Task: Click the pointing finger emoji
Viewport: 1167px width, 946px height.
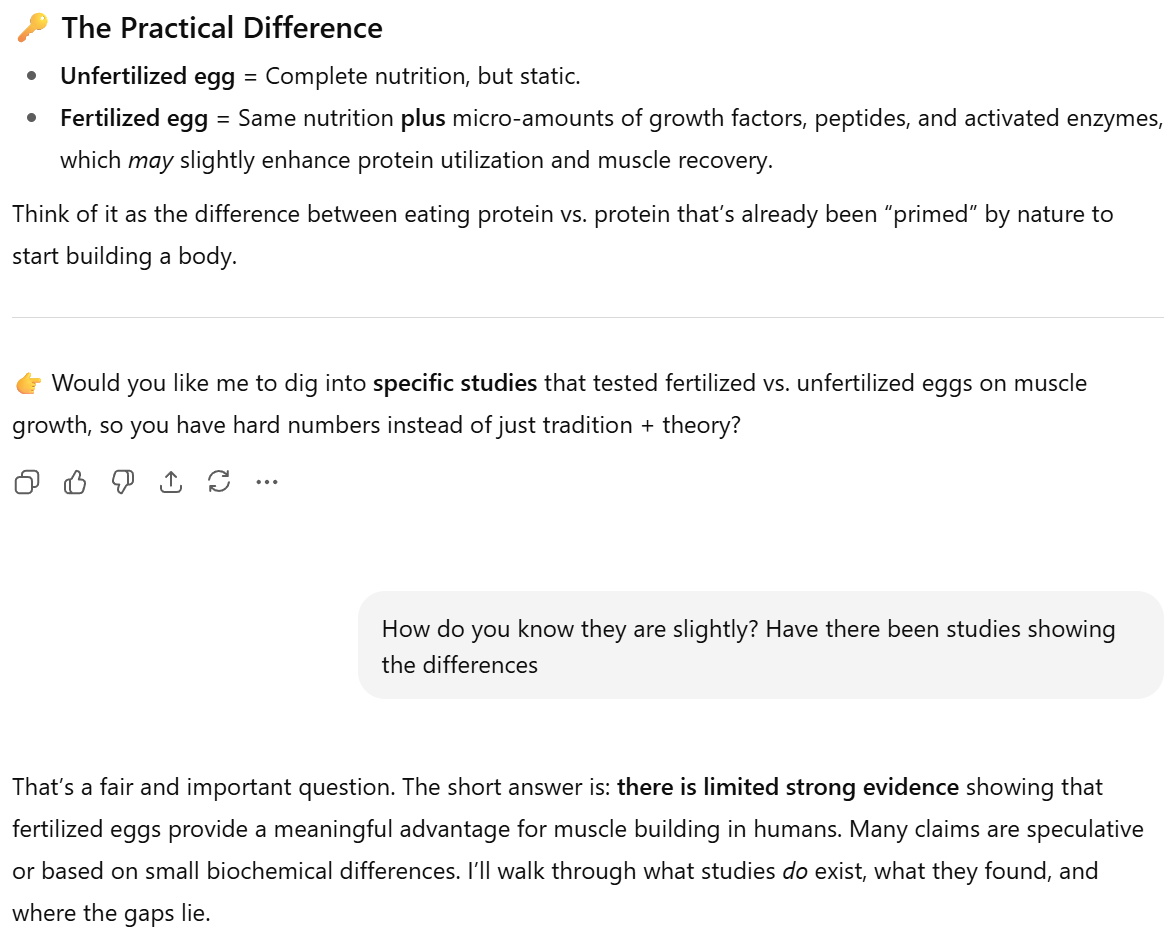Action: pyautogui.click(x=28, y=383)
